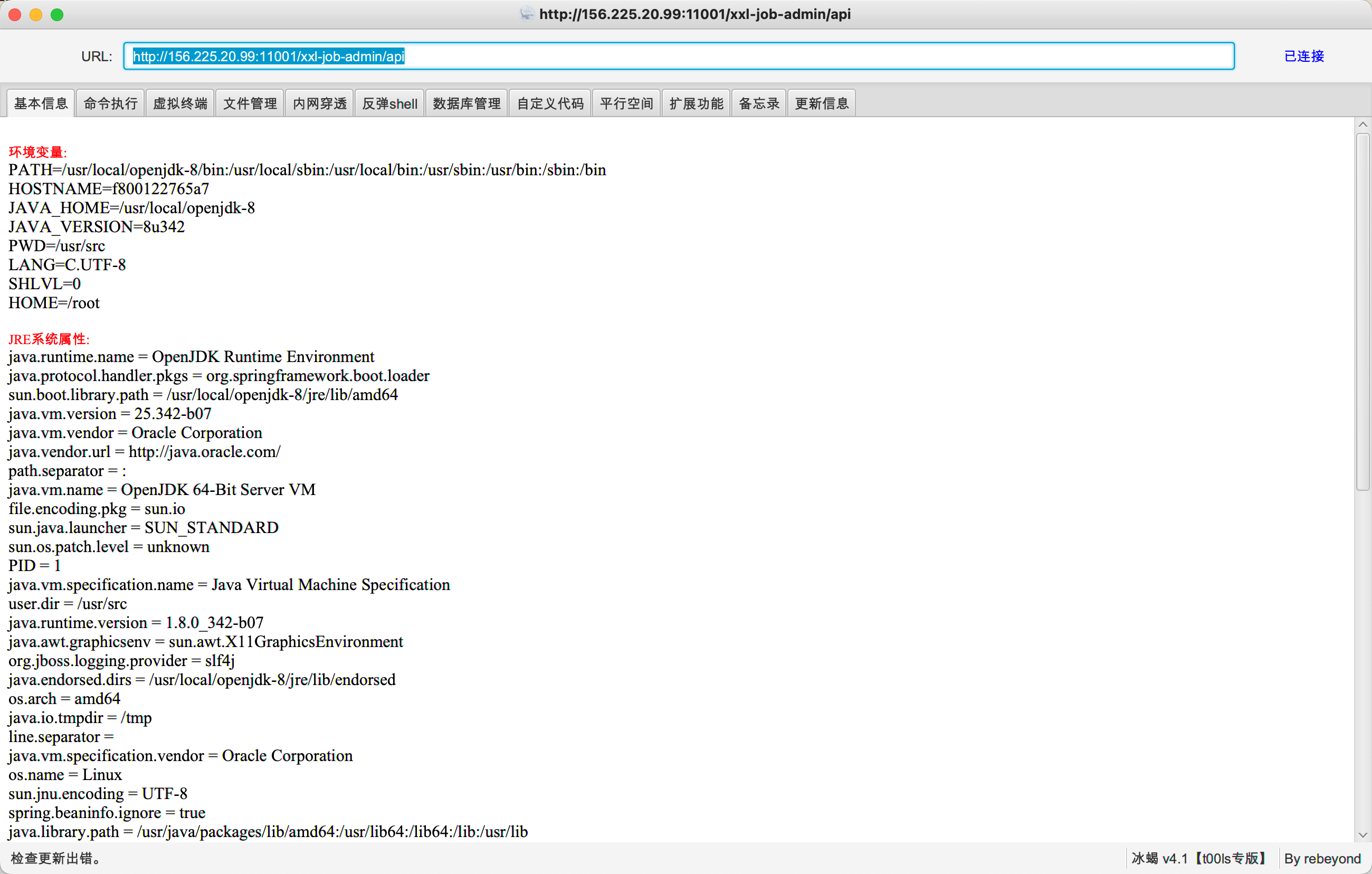This screenshot has height=874, width=1372.
Task: Click the scrollbar up arrow
Action: pos(1363,125)
